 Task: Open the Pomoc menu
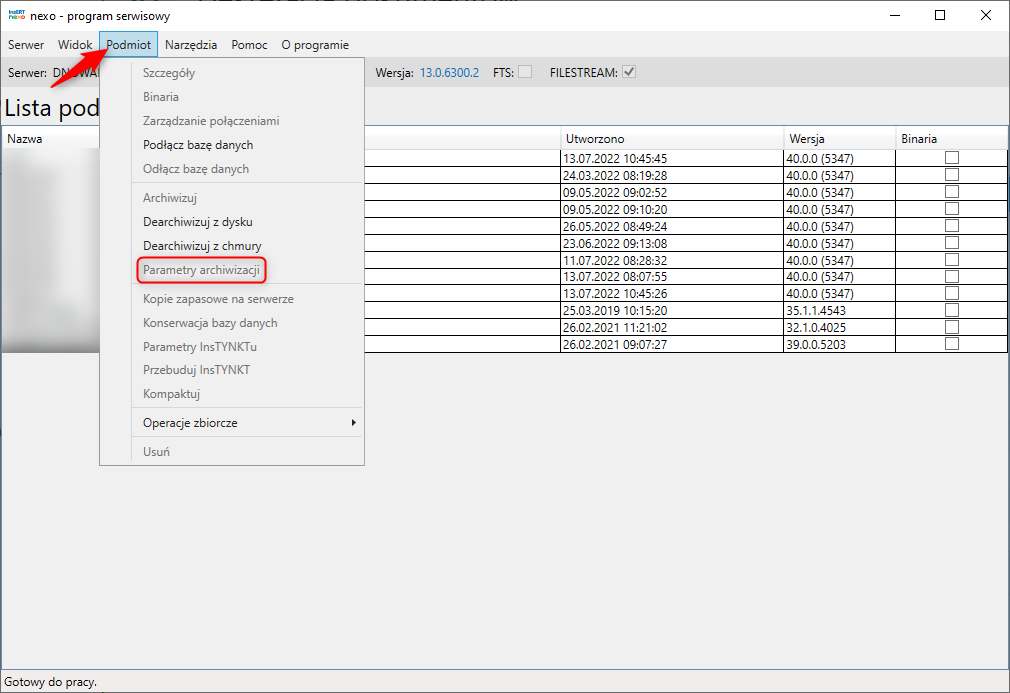(x=249, y=44)
